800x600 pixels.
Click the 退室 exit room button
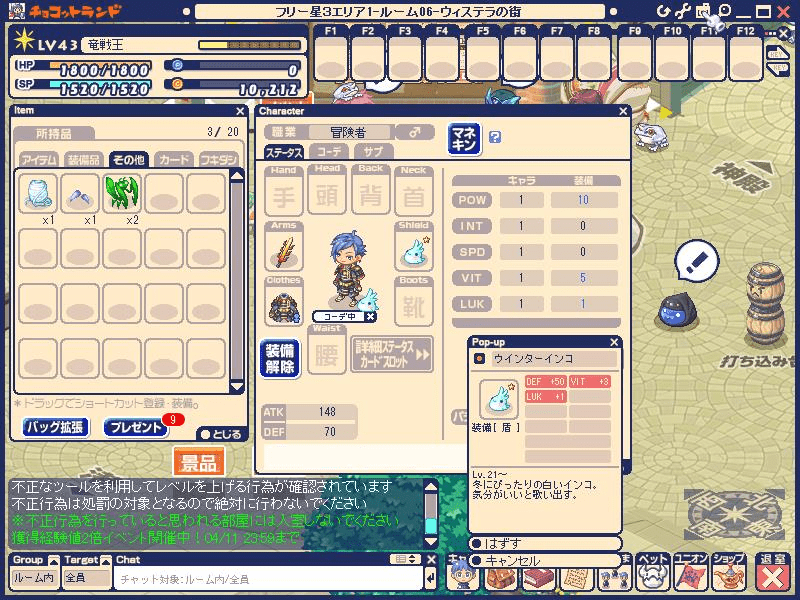pos(772,572)
